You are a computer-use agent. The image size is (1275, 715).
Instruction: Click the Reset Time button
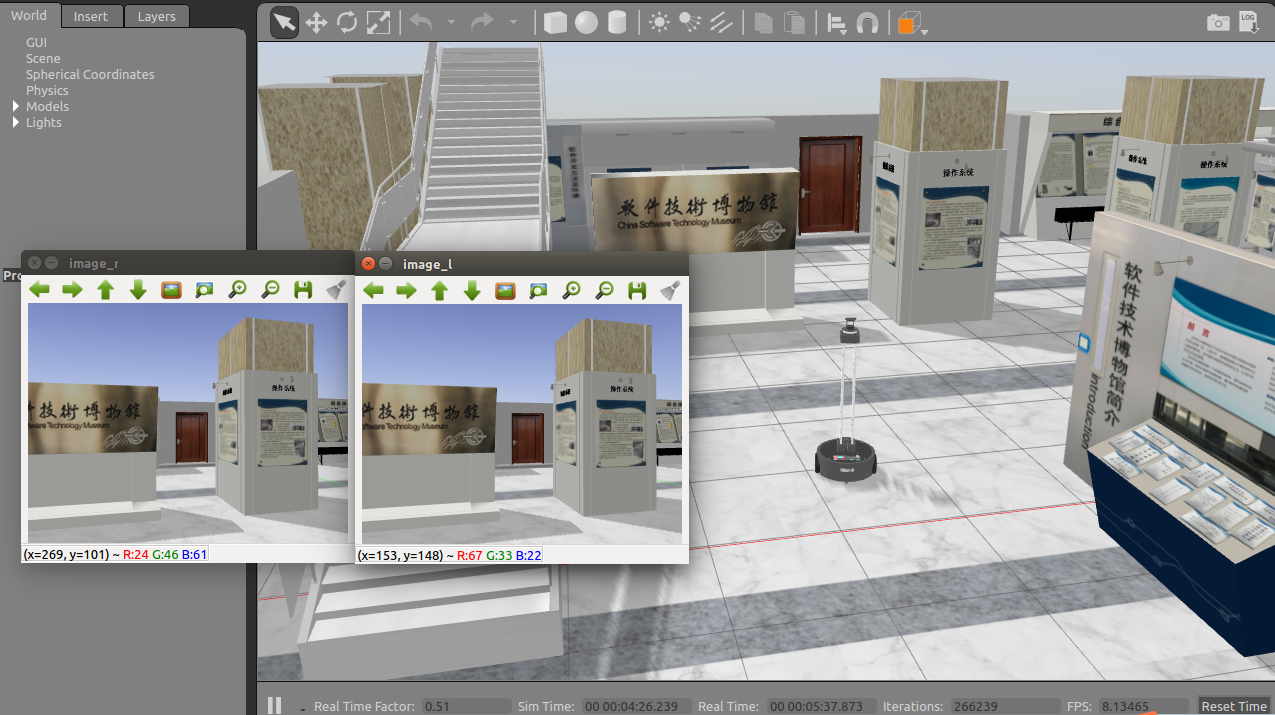1234,706
